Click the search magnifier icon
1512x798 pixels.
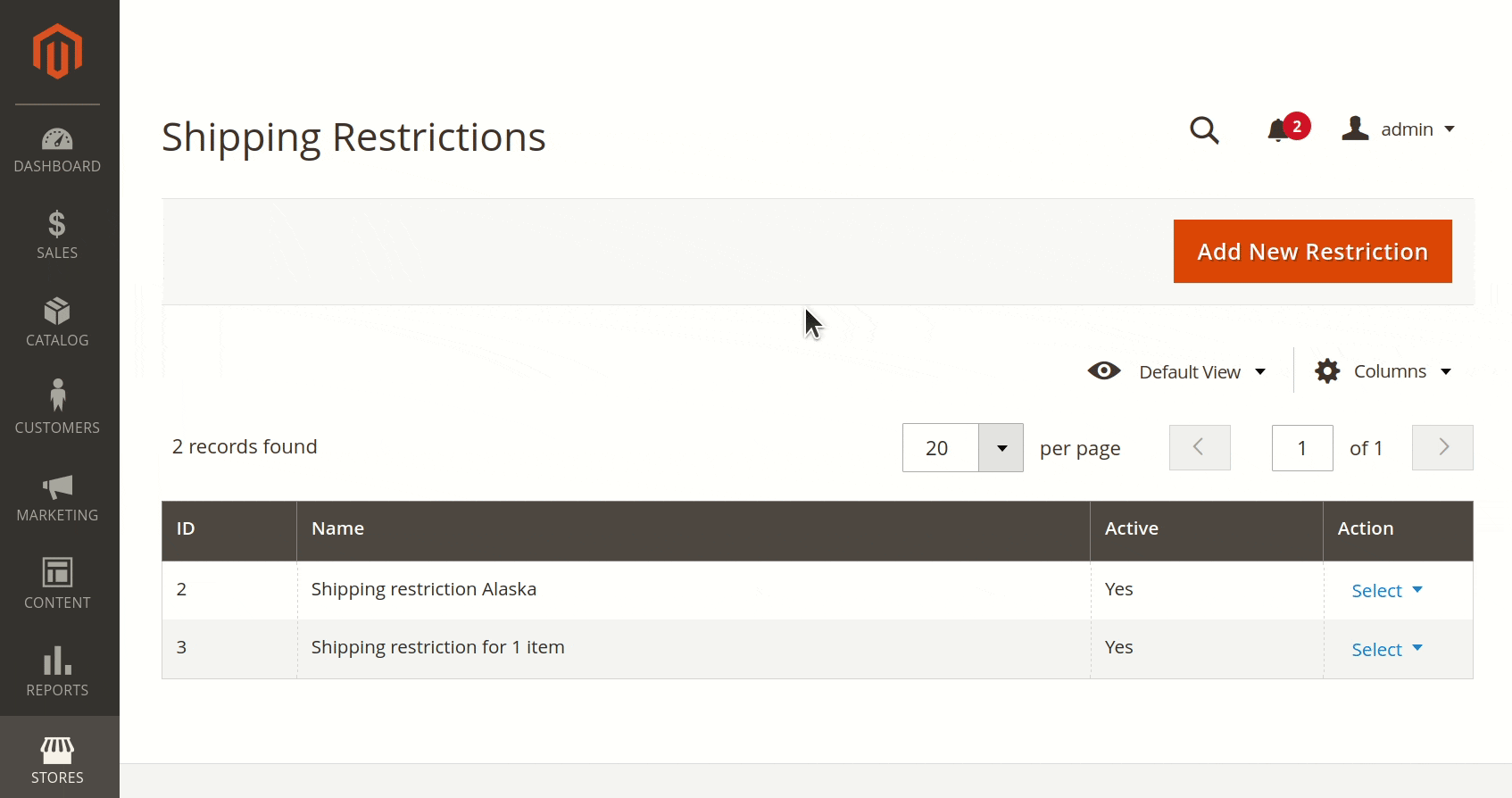tap(1204, 130)
